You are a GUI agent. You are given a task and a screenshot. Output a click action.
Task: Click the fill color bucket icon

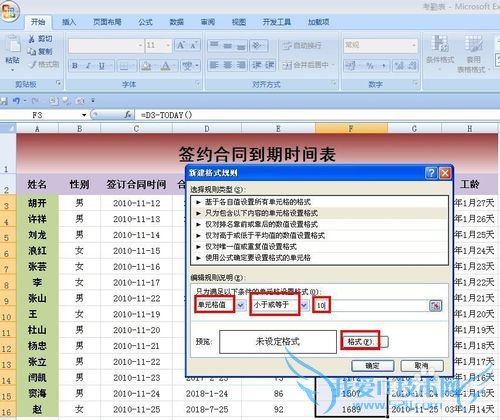pyautogui.click(x=146, y=66)
